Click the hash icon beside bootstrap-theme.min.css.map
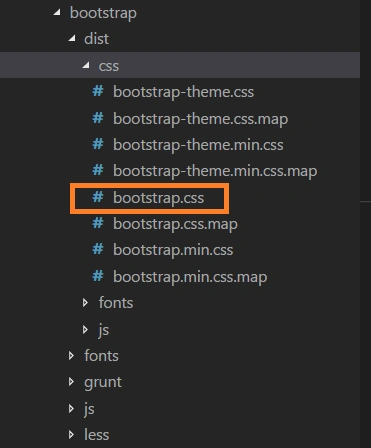Viewport: 371px width, 448px height. [x=98, y=170]
